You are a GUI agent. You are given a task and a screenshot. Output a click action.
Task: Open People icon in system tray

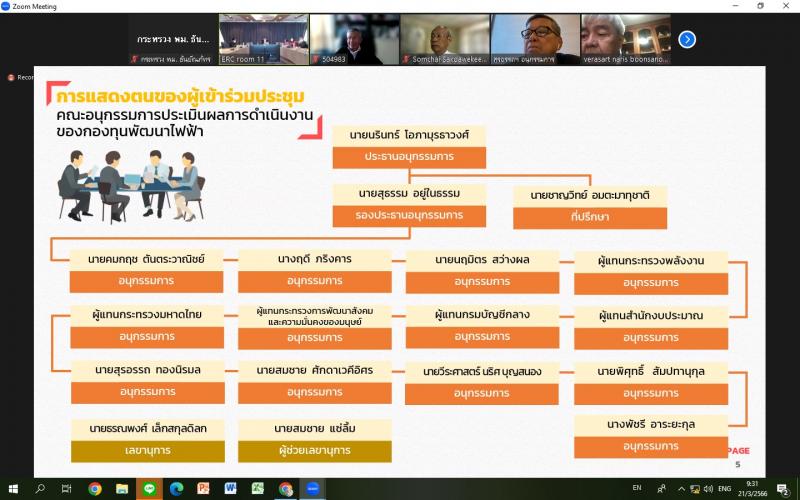(x=662, y=489)
